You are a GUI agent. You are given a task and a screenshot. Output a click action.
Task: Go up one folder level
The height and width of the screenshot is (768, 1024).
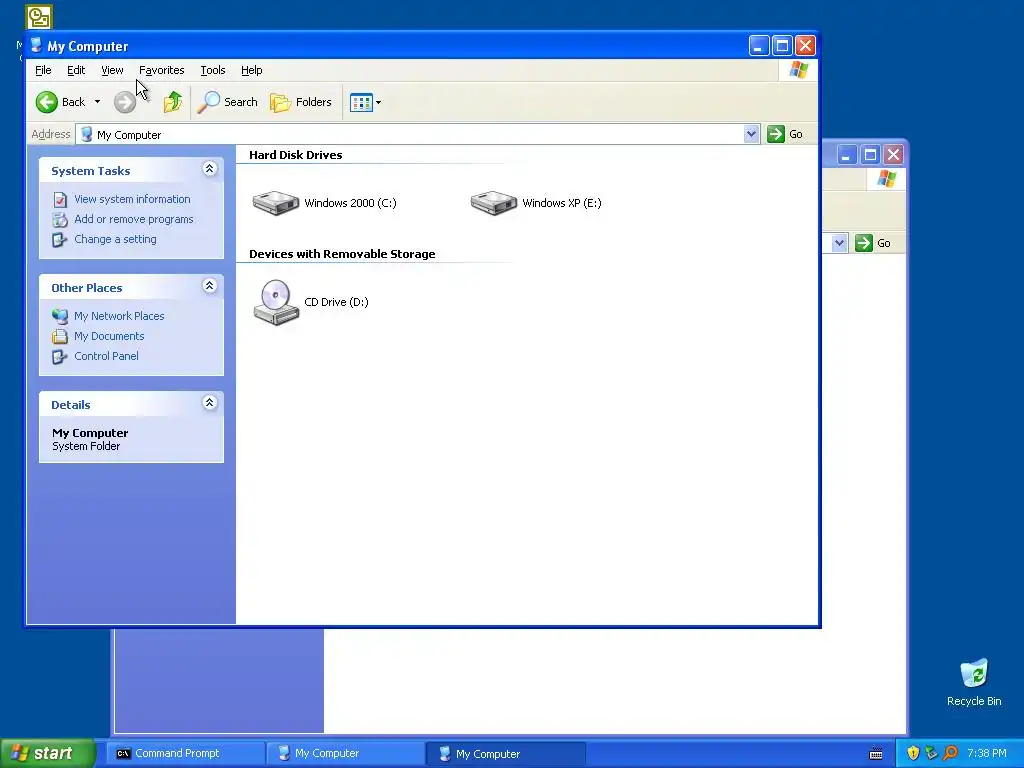coord(173,102)
